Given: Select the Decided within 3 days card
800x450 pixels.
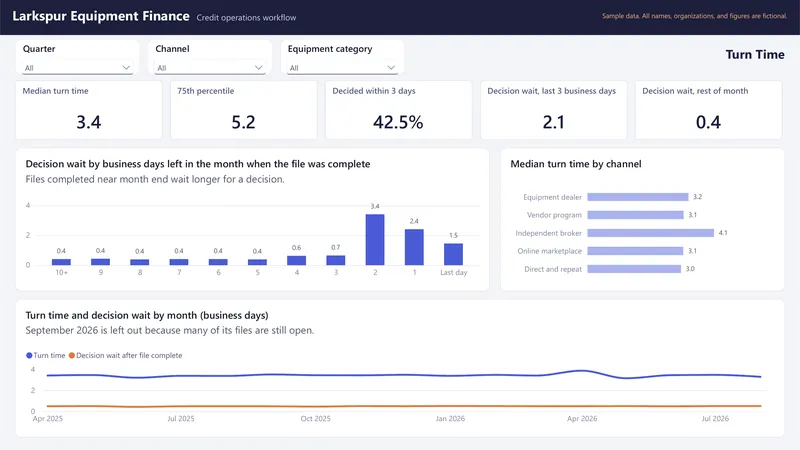Looking at the screenshot, I should click(398, 110).
